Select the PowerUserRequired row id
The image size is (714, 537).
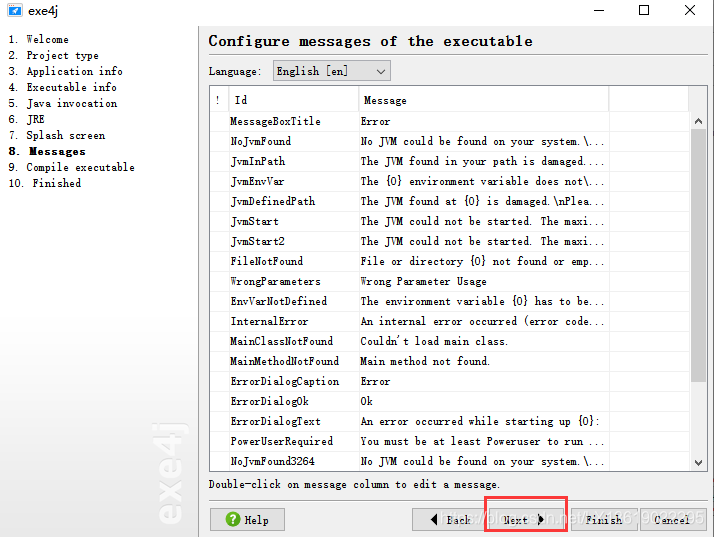282,442
